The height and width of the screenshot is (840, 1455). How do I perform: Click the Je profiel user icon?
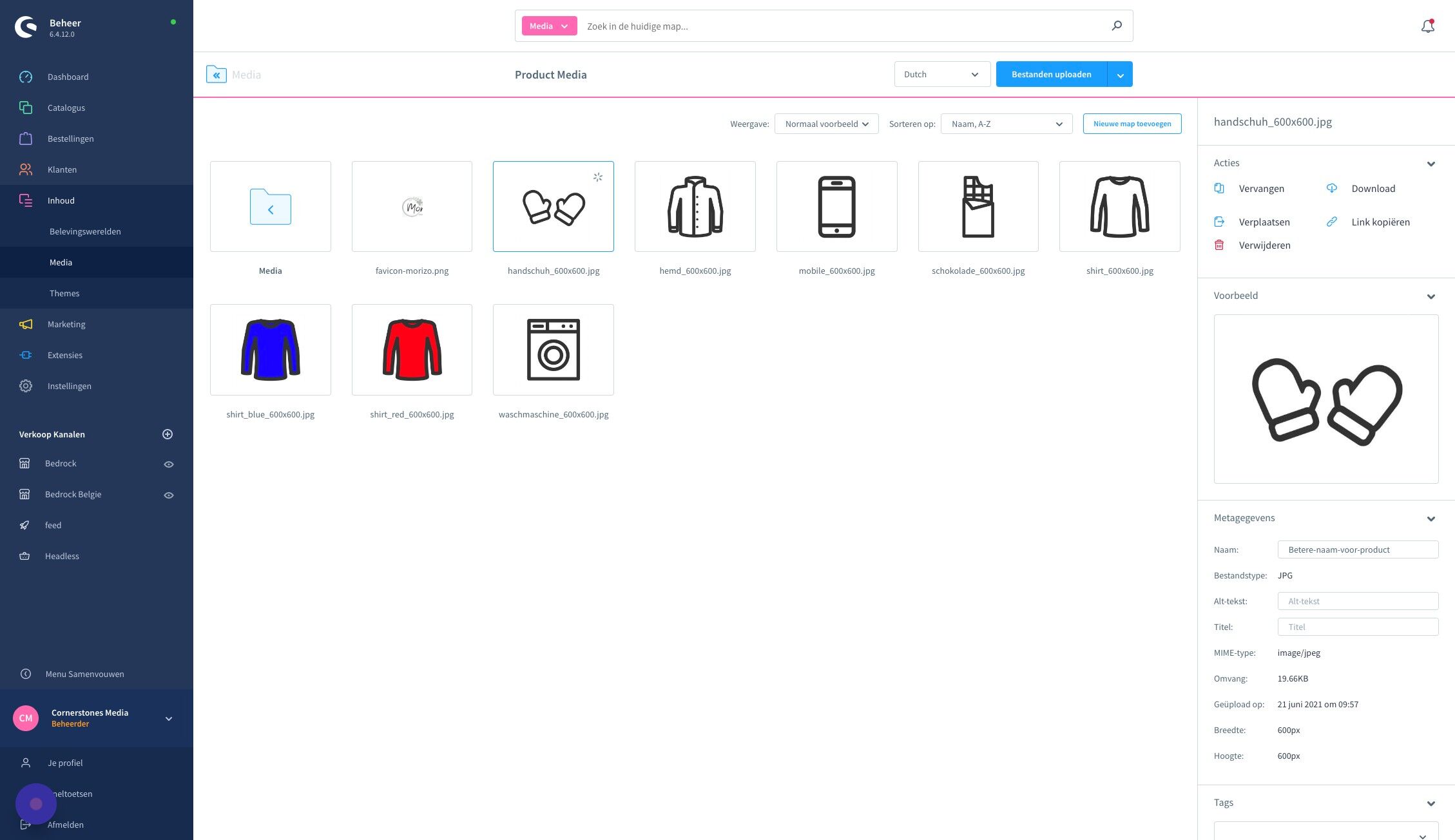[x=26, y=763]
